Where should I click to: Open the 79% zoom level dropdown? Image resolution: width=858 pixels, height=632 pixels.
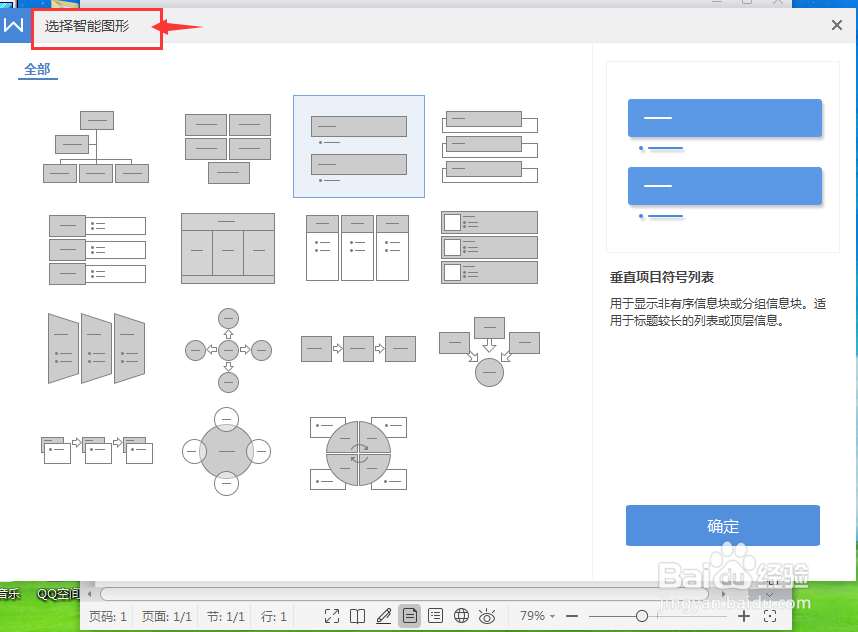coord(537,616)
